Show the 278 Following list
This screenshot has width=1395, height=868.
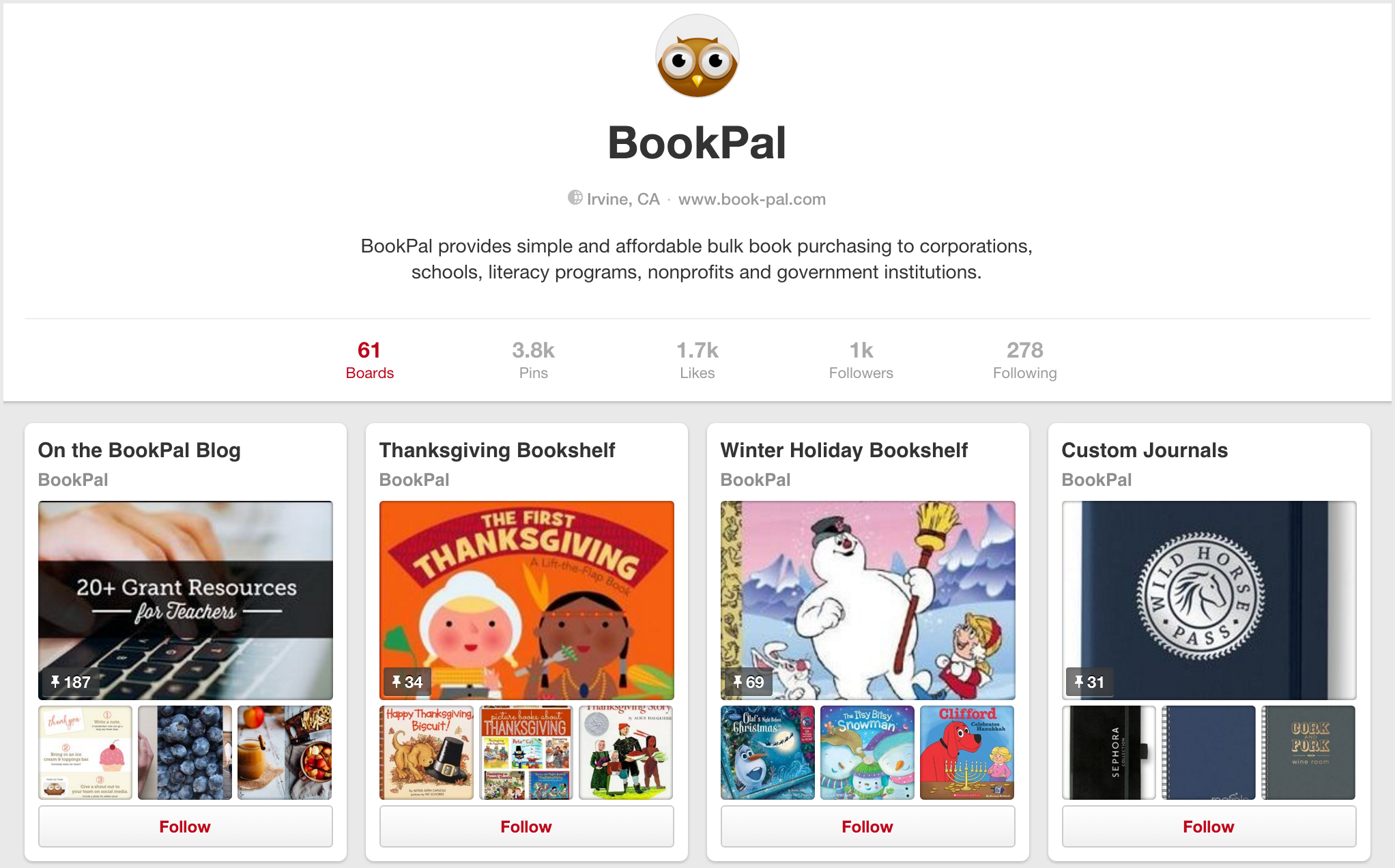(x=1024, y=360)
